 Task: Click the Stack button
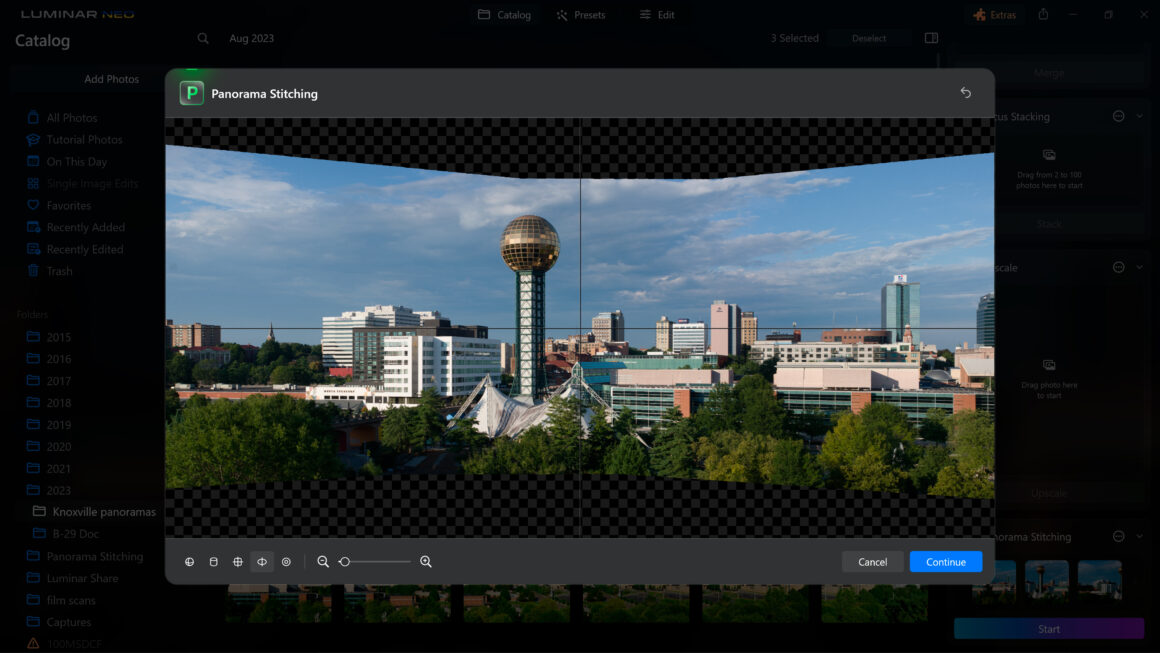[1049, 223]
